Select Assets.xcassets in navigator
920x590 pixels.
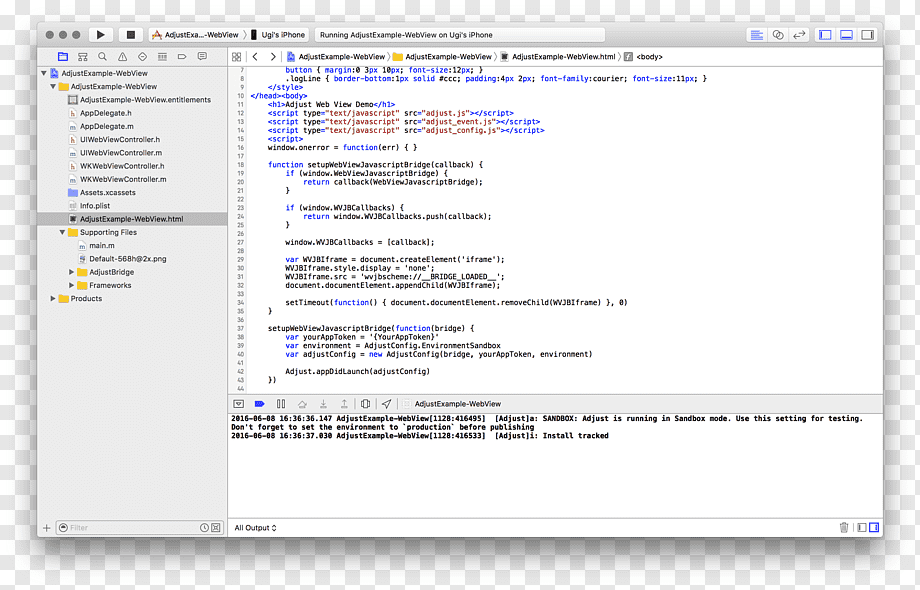(107, 193)
